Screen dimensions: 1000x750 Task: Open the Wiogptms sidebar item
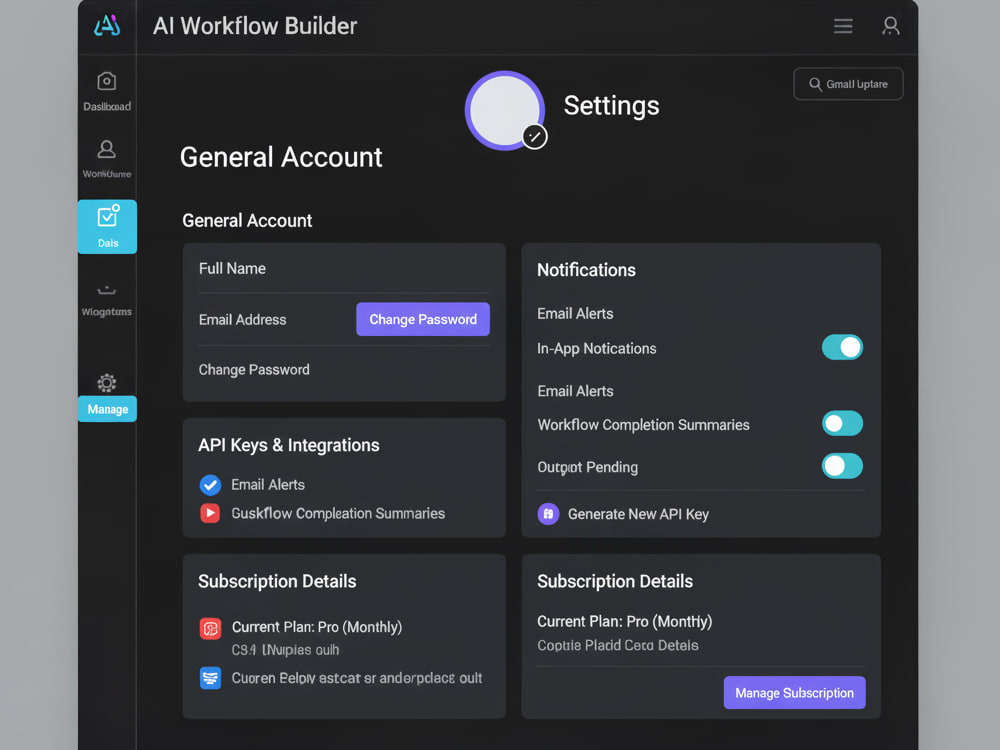tap(107, 300)
